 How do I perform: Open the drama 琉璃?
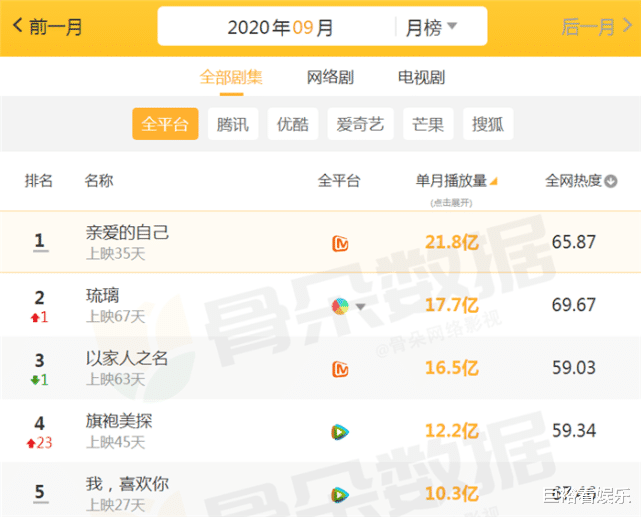102,295
